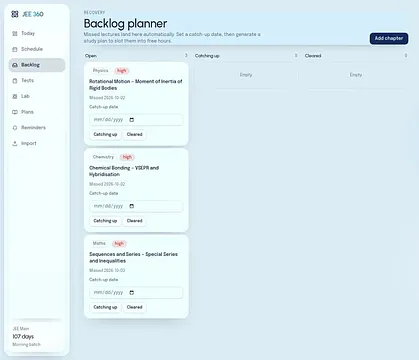419x360 pixels.
Task: Select the Rotational Motion chapter title
Action: (x=136, y=85)
